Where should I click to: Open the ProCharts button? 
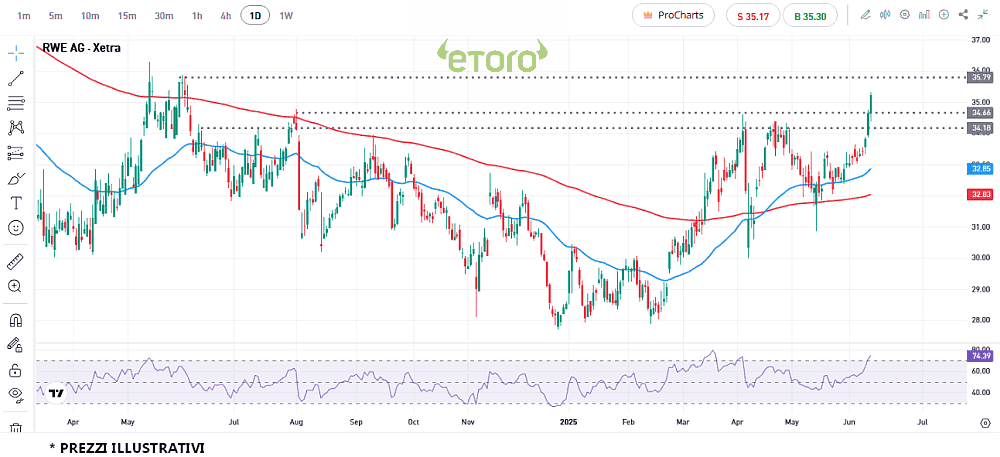pos(673,15)
